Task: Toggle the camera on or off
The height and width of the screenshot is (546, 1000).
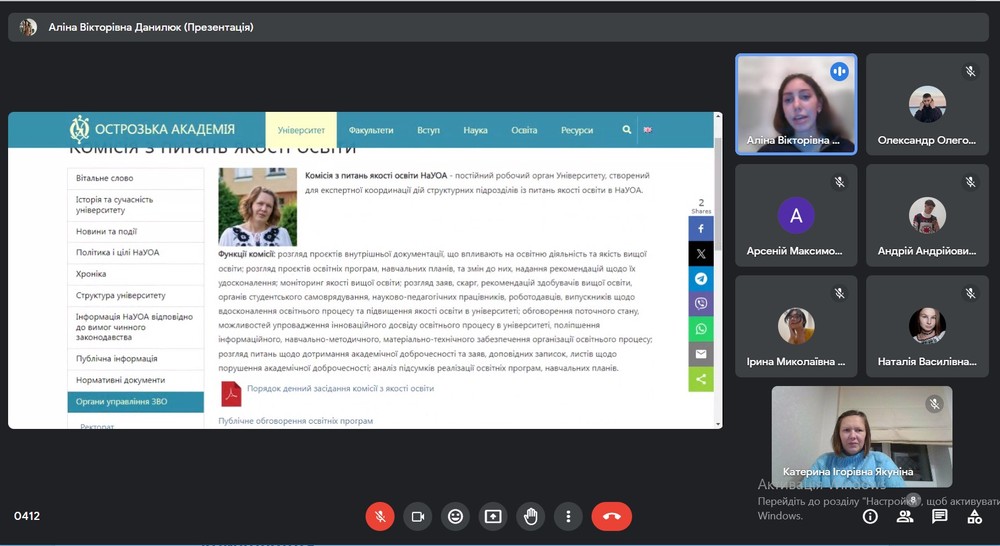Action: pos(417,516)
